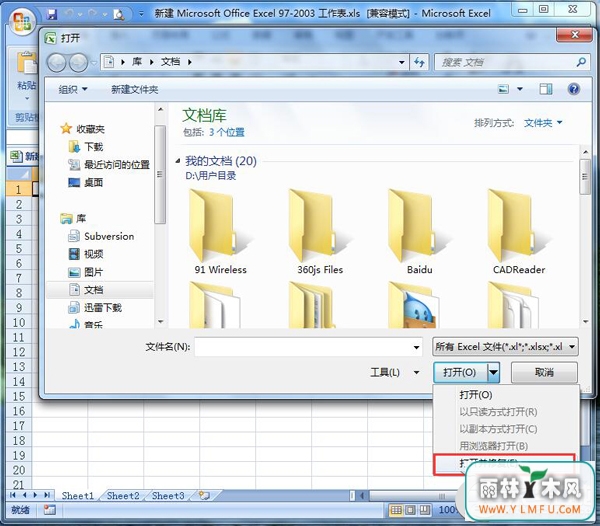
Task: Click the Office button in Excel
Action: tap(22, 21)
